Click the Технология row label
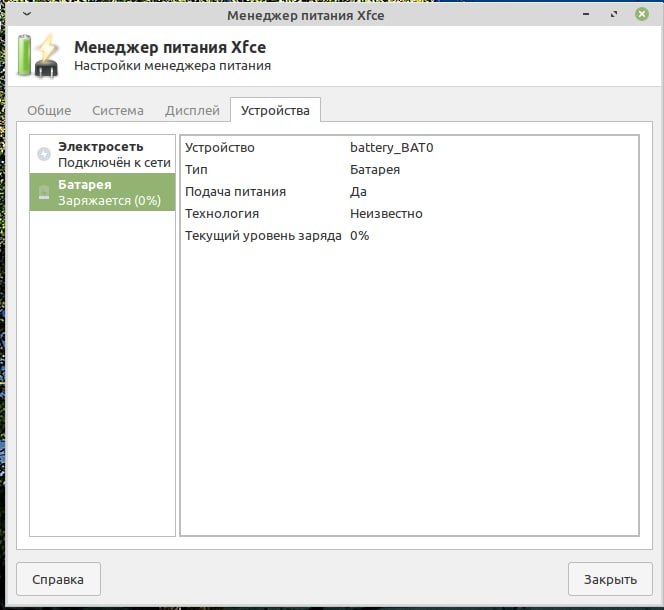The height and width of the screenshot is (610, 664). [222, 214]
